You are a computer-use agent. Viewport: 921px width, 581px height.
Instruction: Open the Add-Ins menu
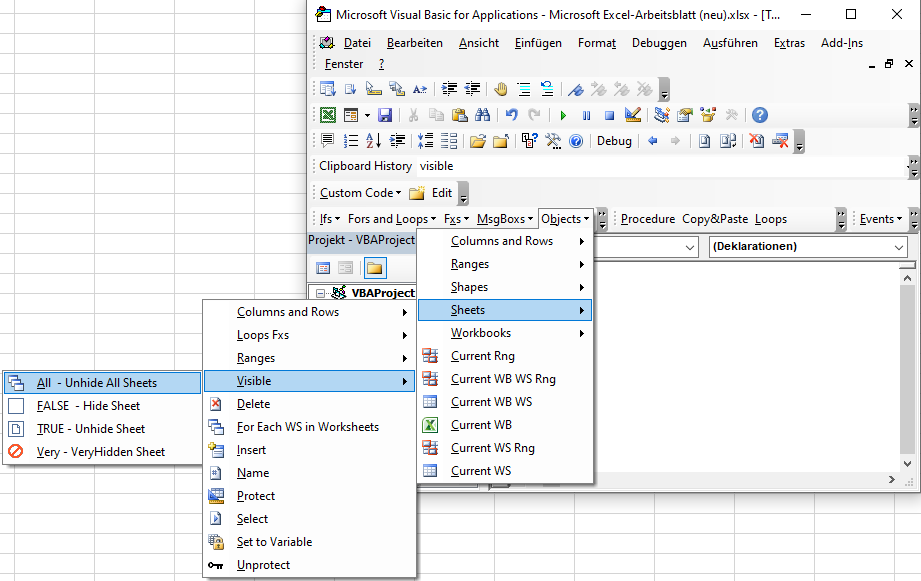coord(842,43)
